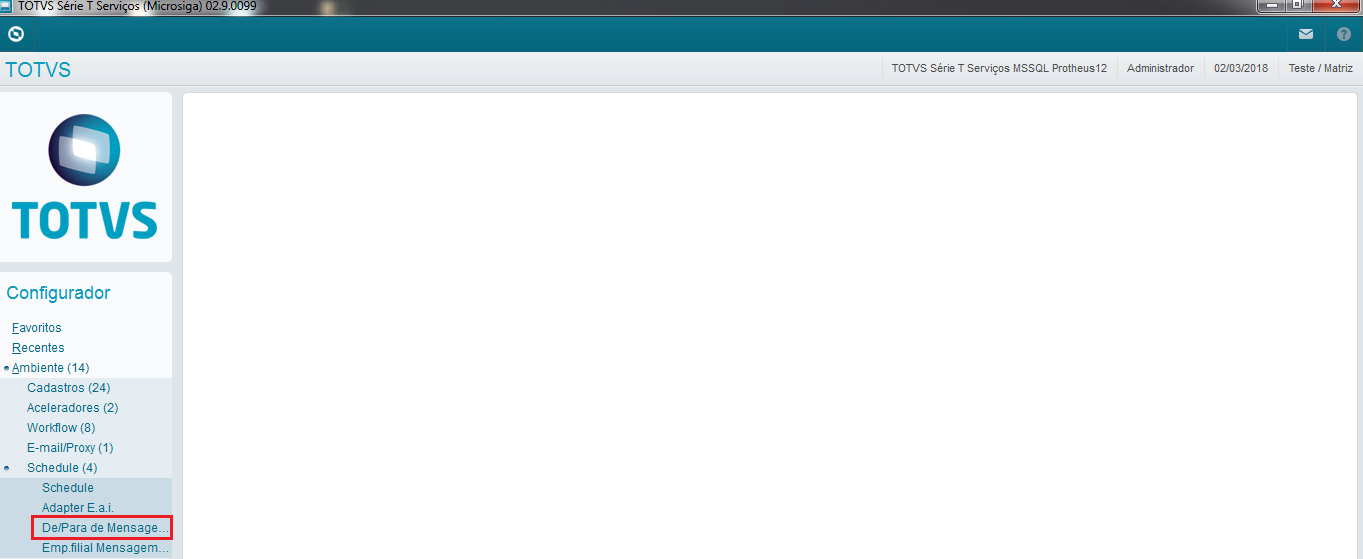
Task: Open the Workflow (8) submenu
Action: (x=61, y=428)
